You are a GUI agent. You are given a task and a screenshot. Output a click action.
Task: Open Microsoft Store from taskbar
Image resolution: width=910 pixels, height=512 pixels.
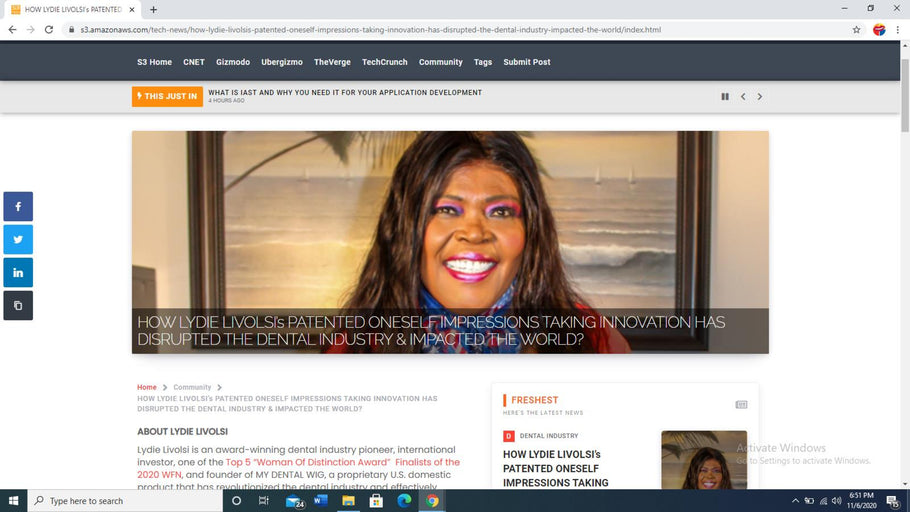click(376, 500)
